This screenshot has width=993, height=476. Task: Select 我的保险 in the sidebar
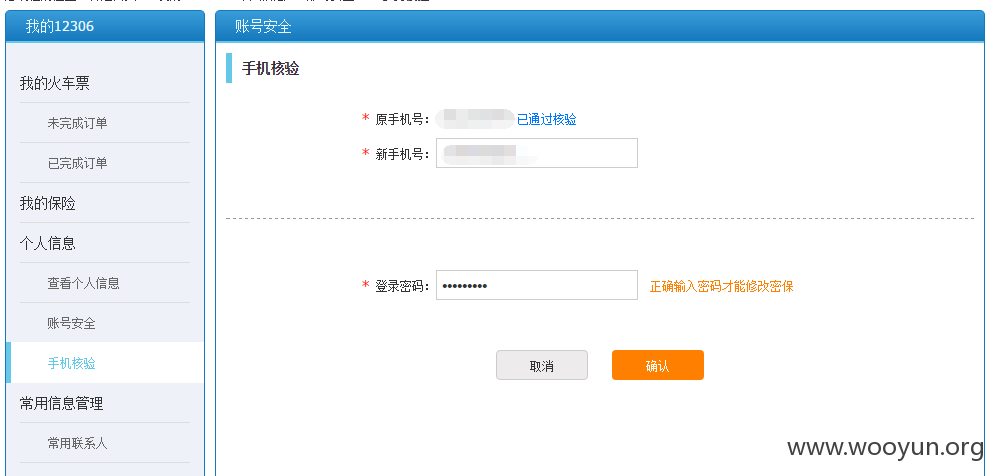click(x=47, y=204)
